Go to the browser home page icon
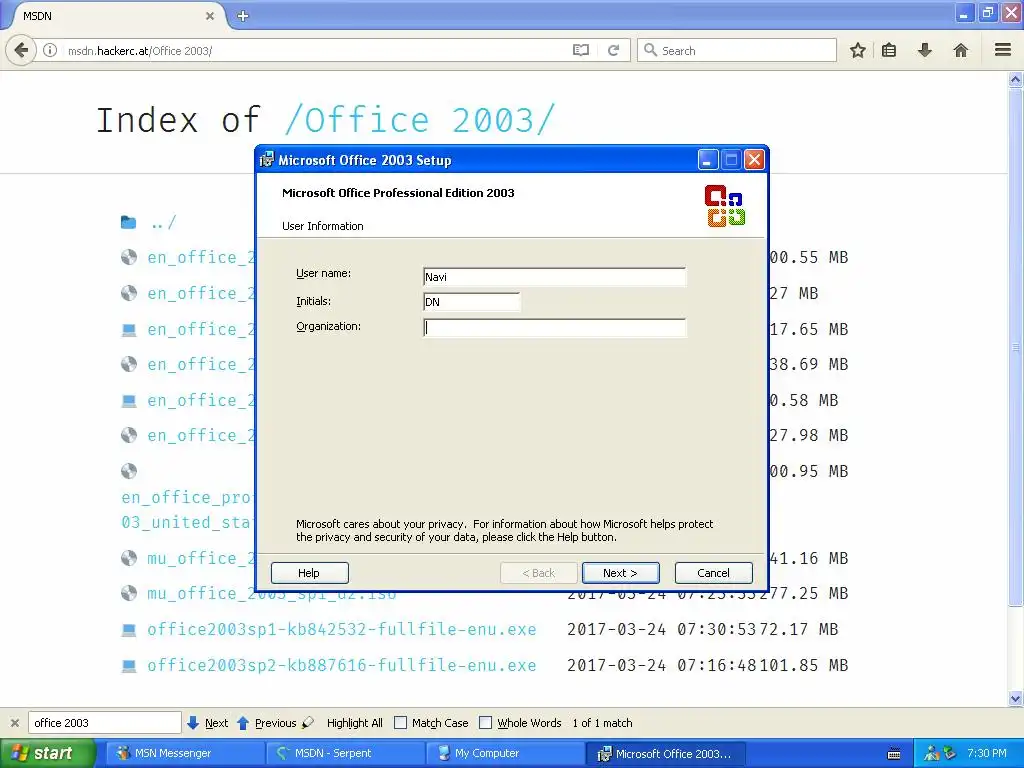 [x=961, y=50]
